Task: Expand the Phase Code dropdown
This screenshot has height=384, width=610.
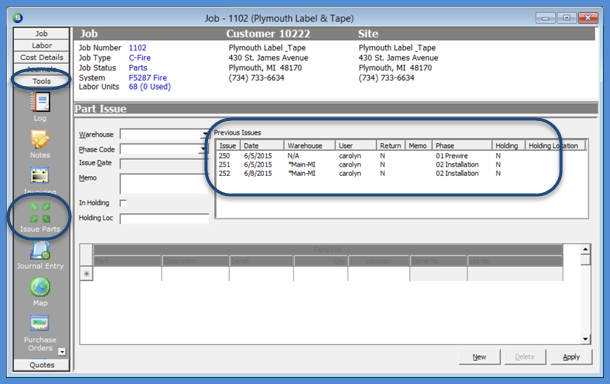Action: click(x=203, y=149)
